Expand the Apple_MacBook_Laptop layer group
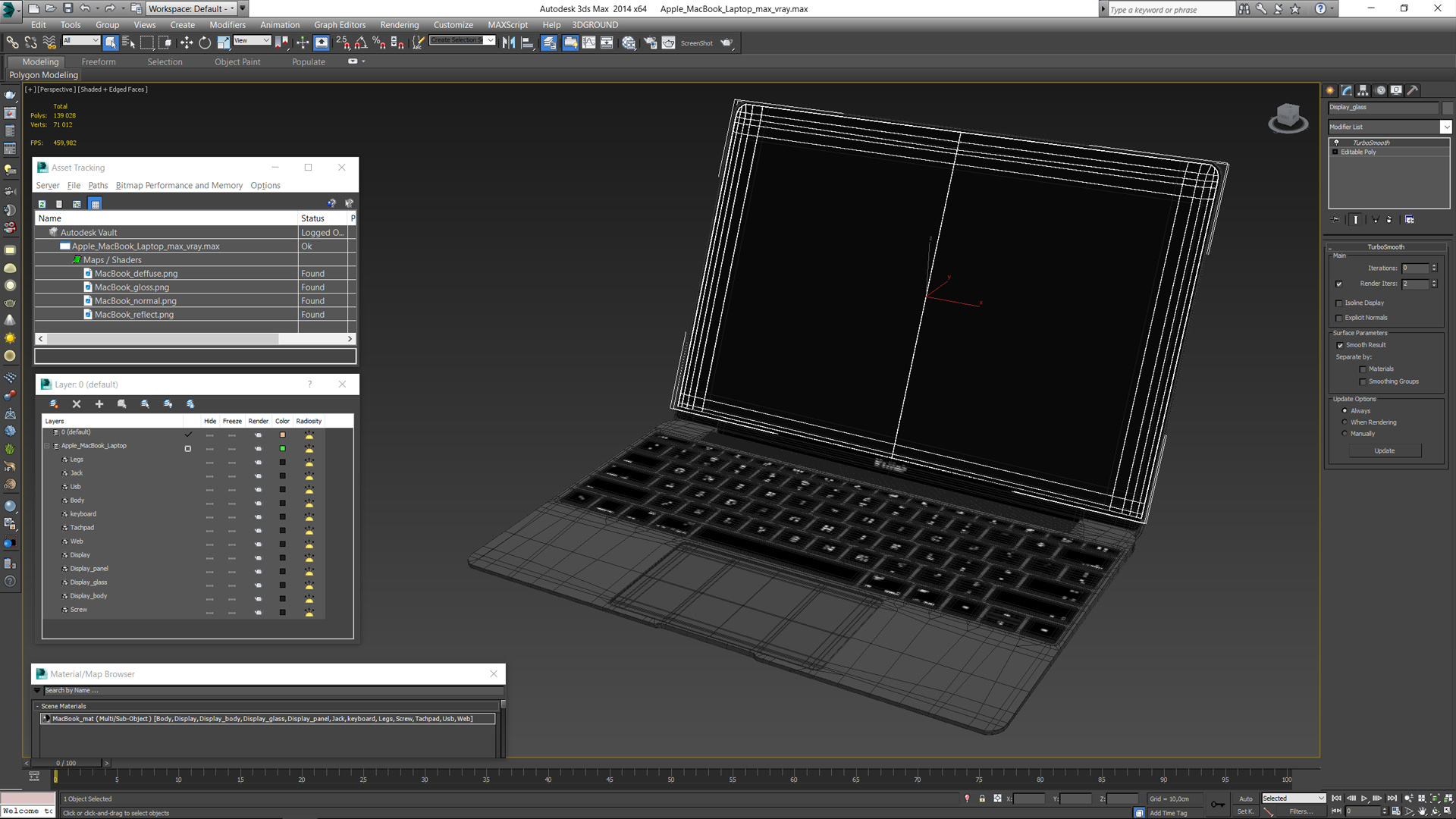The width and height of the screenshot is (1456, 819). click(x=47, y=445)
